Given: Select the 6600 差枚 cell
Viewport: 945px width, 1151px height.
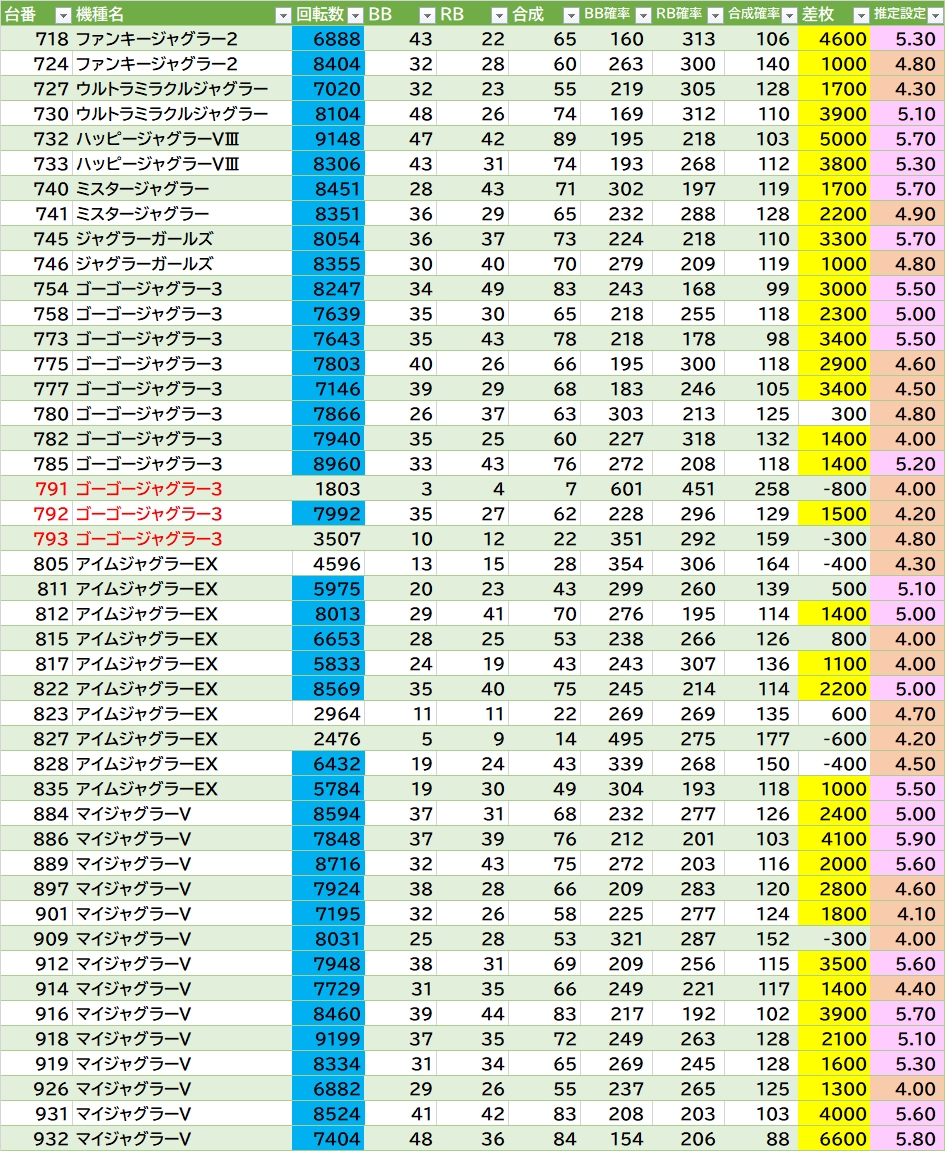Looking at the screenshot, I should [833, 1137].
